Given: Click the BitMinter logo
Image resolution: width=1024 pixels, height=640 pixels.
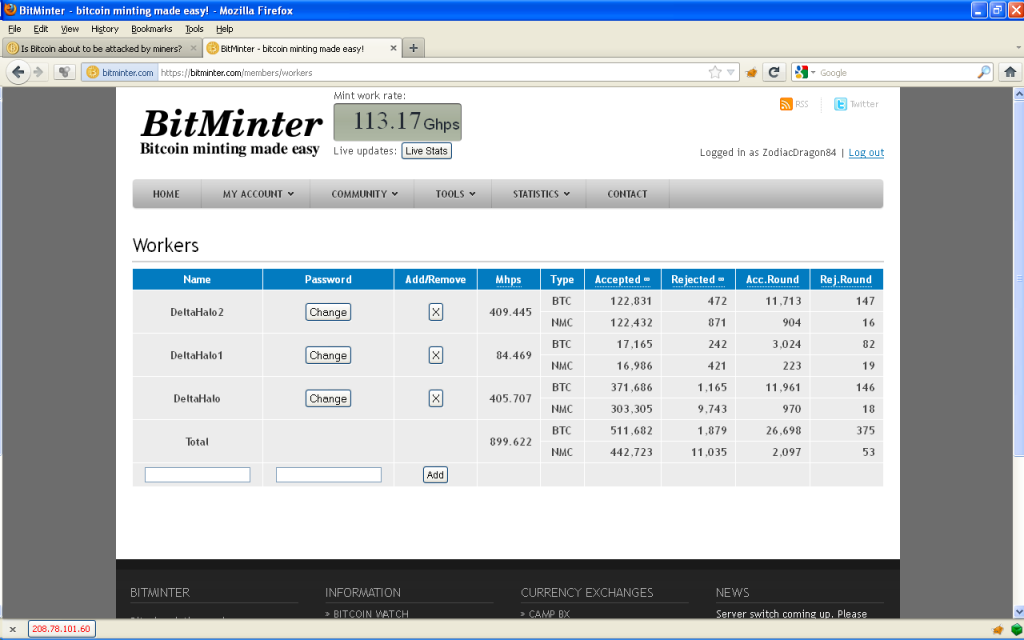Looking at the screenshot, I should (x=231, y=132).
